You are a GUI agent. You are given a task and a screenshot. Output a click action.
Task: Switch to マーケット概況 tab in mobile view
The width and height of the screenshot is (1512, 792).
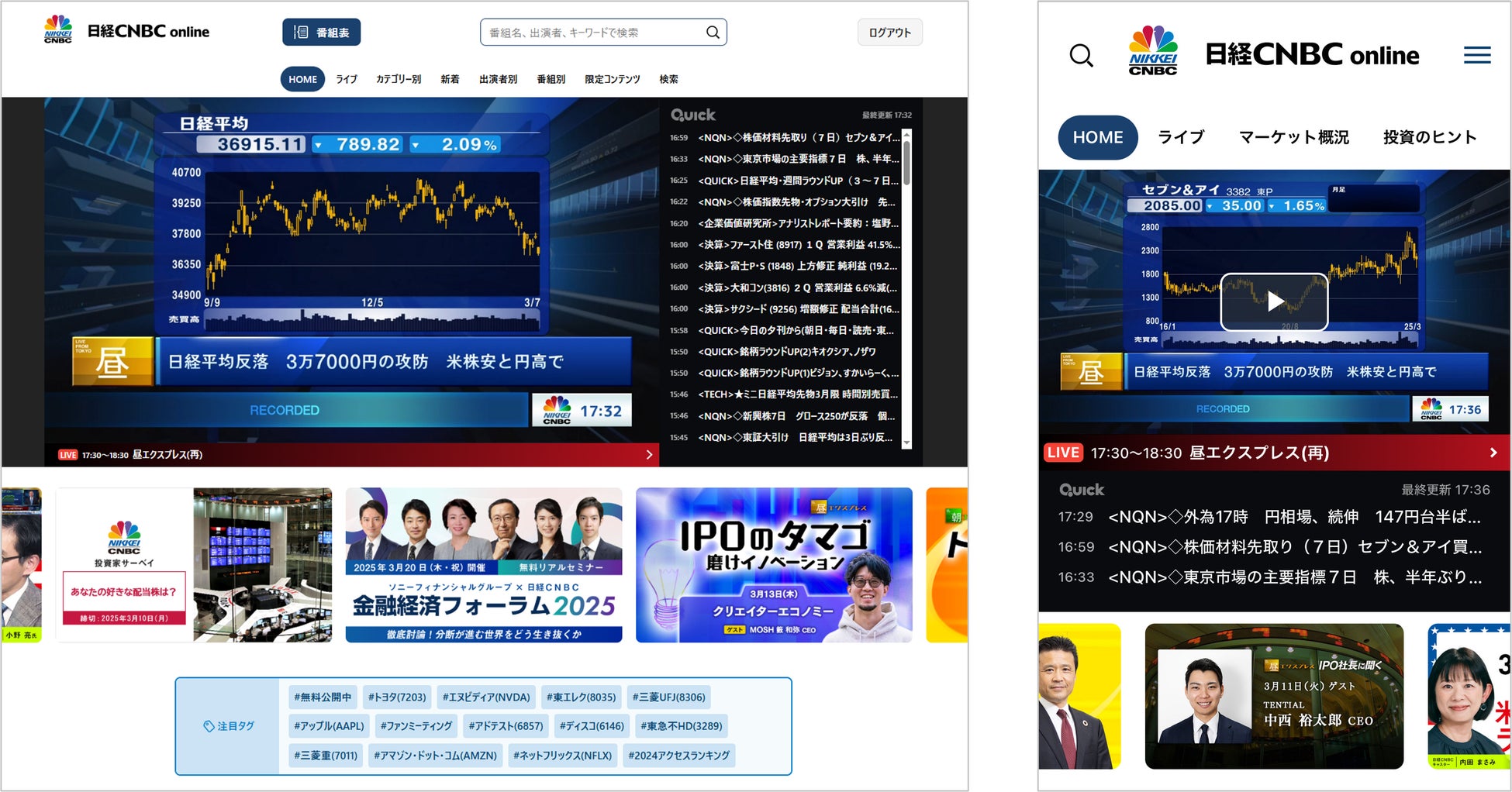(x=1294, y=137)
